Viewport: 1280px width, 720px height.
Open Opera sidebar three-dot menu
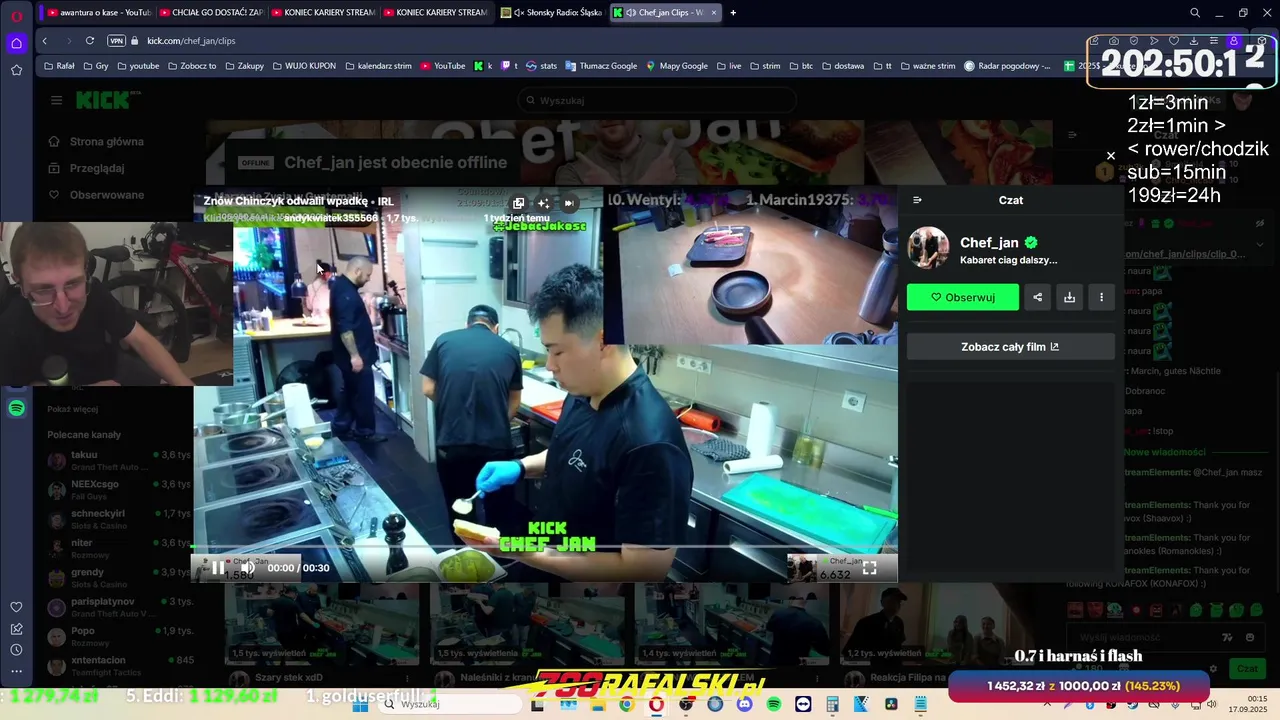click(16, 671)
